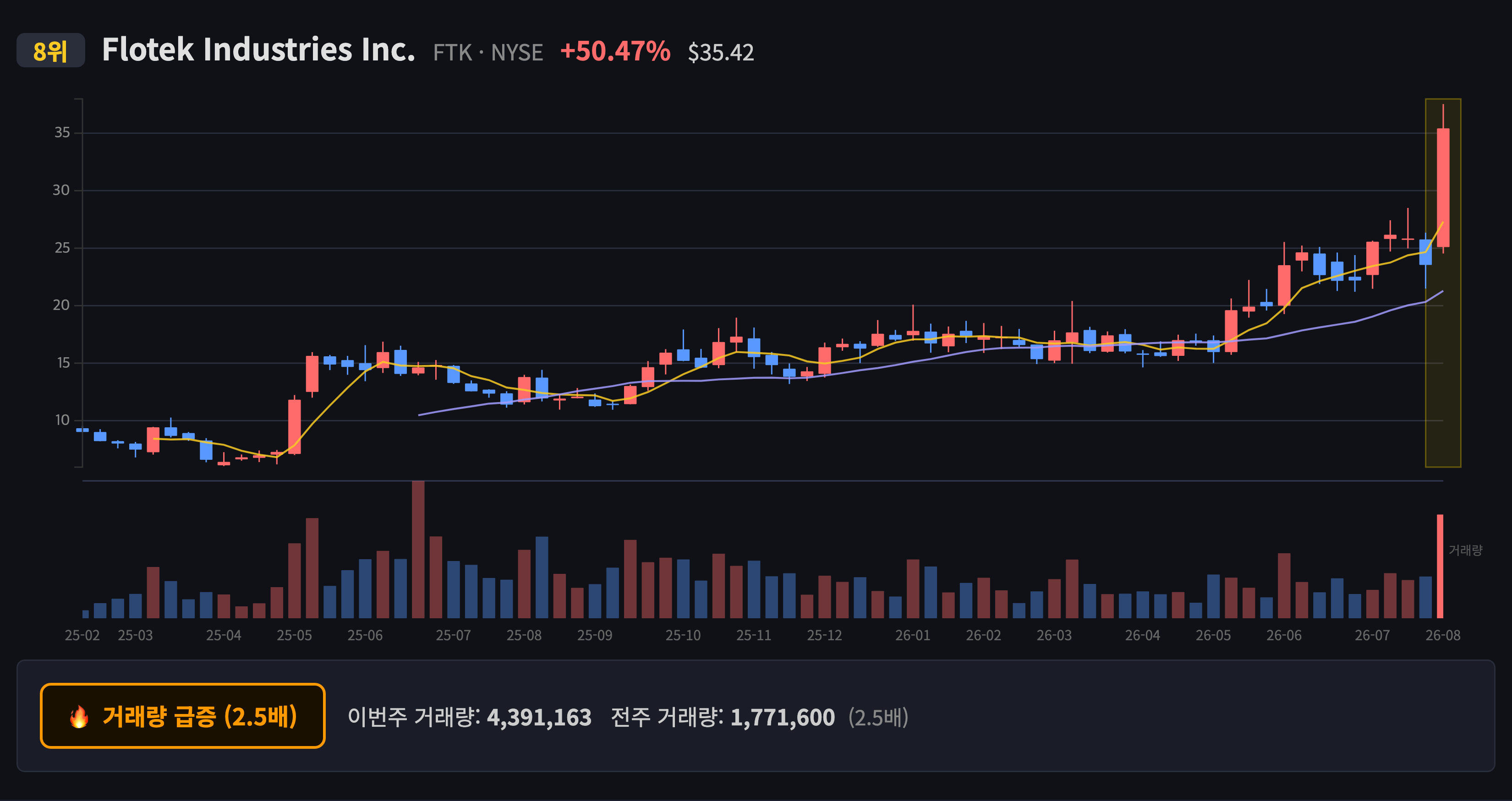The image size is (1512, 801).
Task: Click the x-axis date label '26-06'
Action: click(1284, 636)
